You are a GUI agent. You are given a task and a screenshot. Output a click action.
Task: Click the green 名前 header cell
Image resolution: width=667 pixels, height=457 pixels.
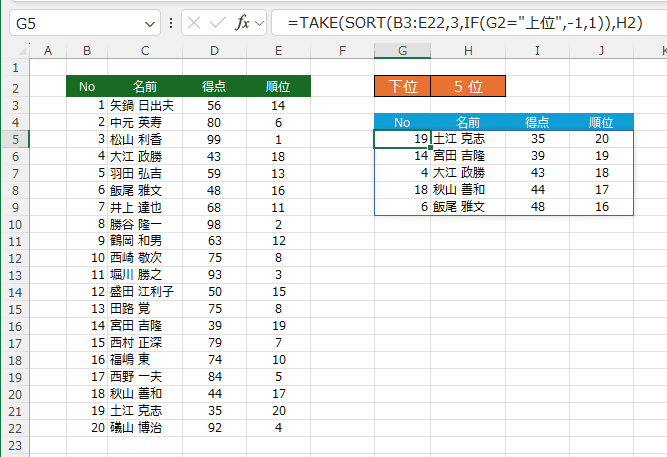coord(144,87)
